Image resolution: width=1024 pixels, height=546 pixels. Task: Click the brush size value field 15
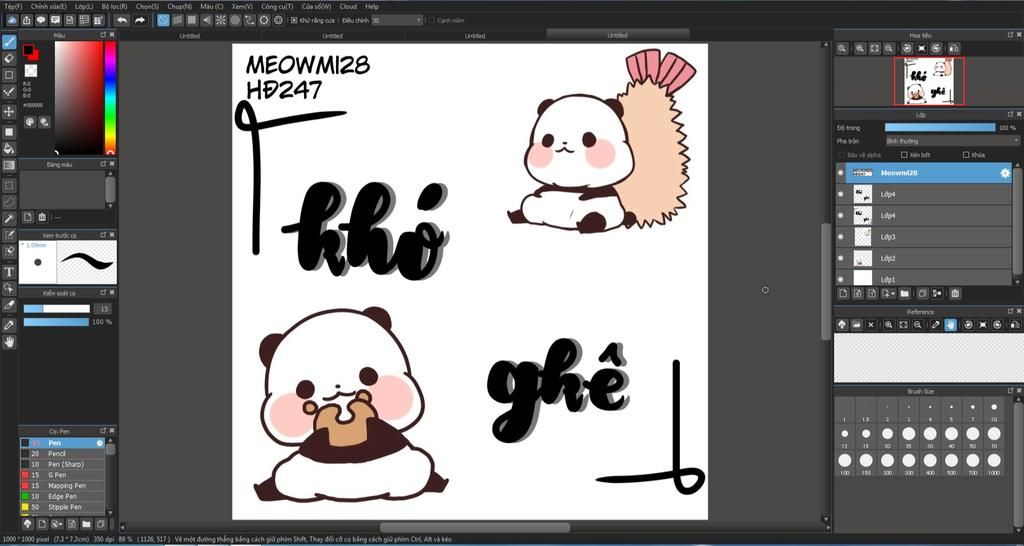pyautogui.click(x=103, y=309)
